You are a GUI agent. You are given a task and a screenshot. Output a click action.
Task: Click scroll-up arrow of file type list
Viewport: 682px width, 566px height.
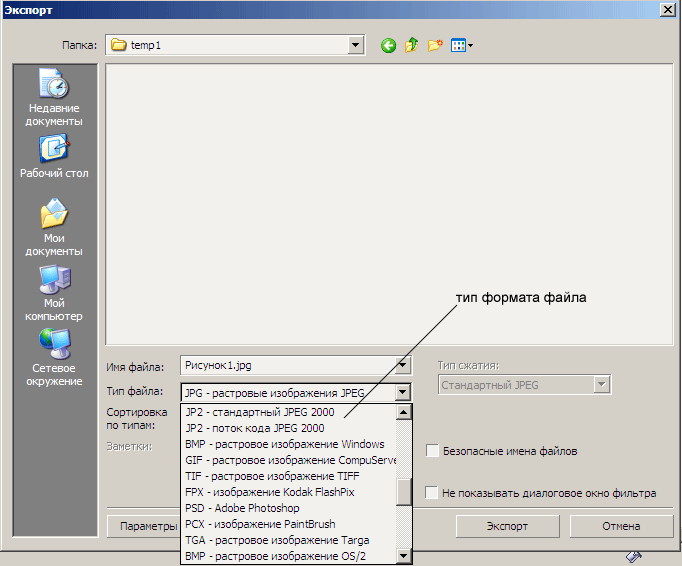click(x=404, y=412)
